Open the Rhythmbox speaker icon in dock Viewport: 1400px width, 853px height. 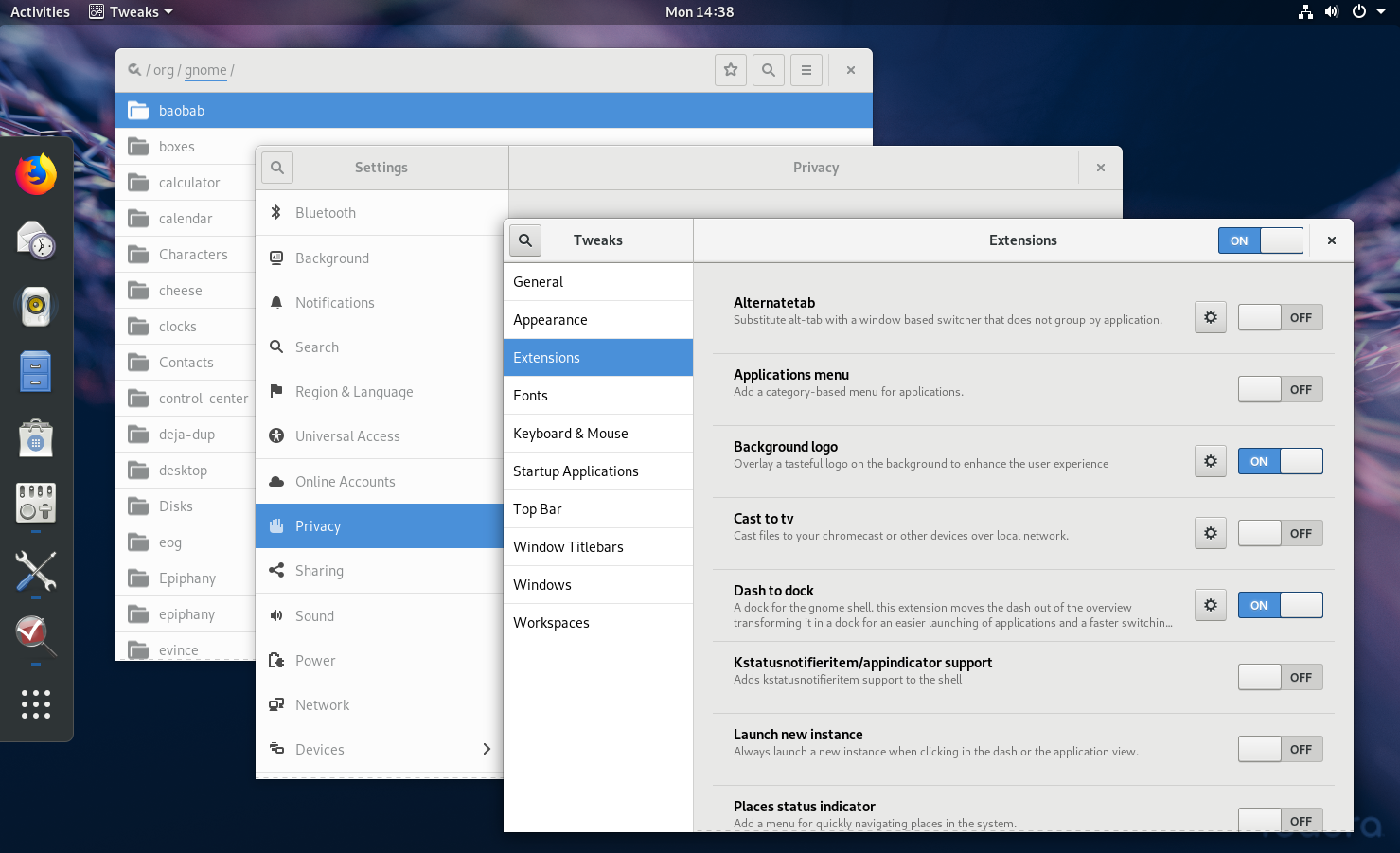click(x=36, y=306)
